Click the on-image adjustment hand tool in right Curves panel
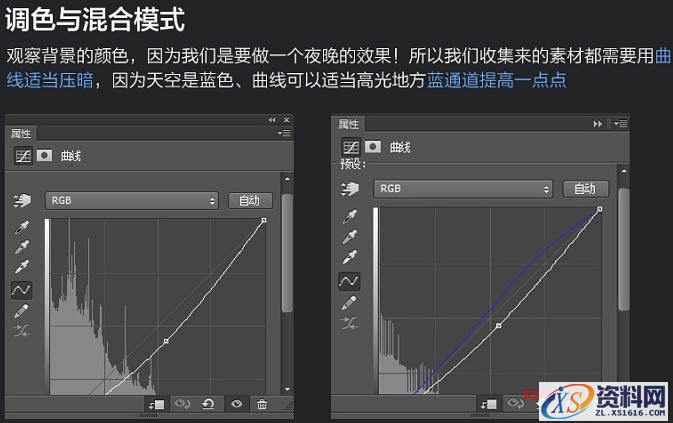This screenshot has height=423, width=673. coord(350,188)
